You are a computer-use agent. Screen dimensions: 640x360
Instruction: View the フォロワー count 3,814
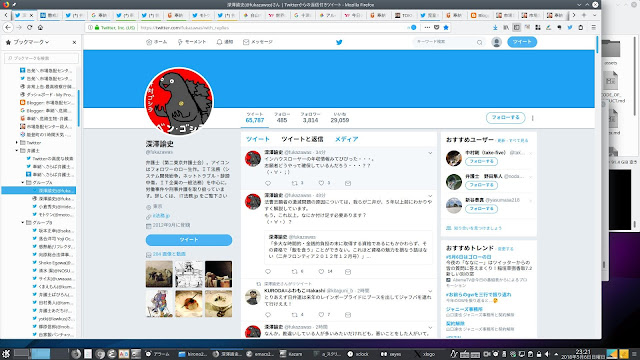[310, 118]
